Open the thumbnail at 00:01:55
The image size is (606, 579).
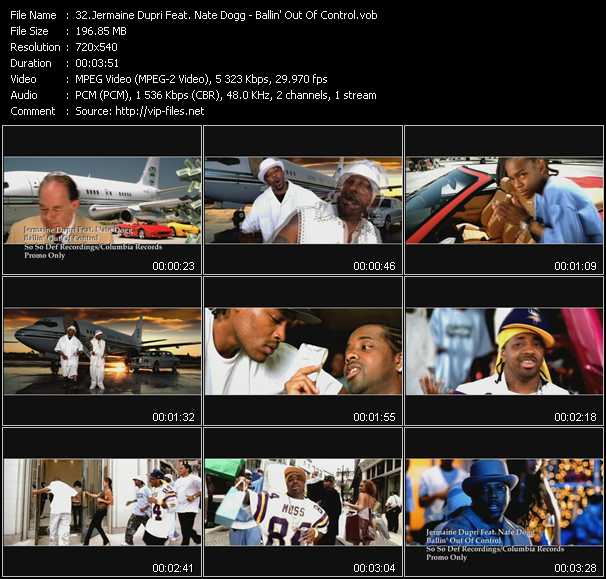point(303,351)
